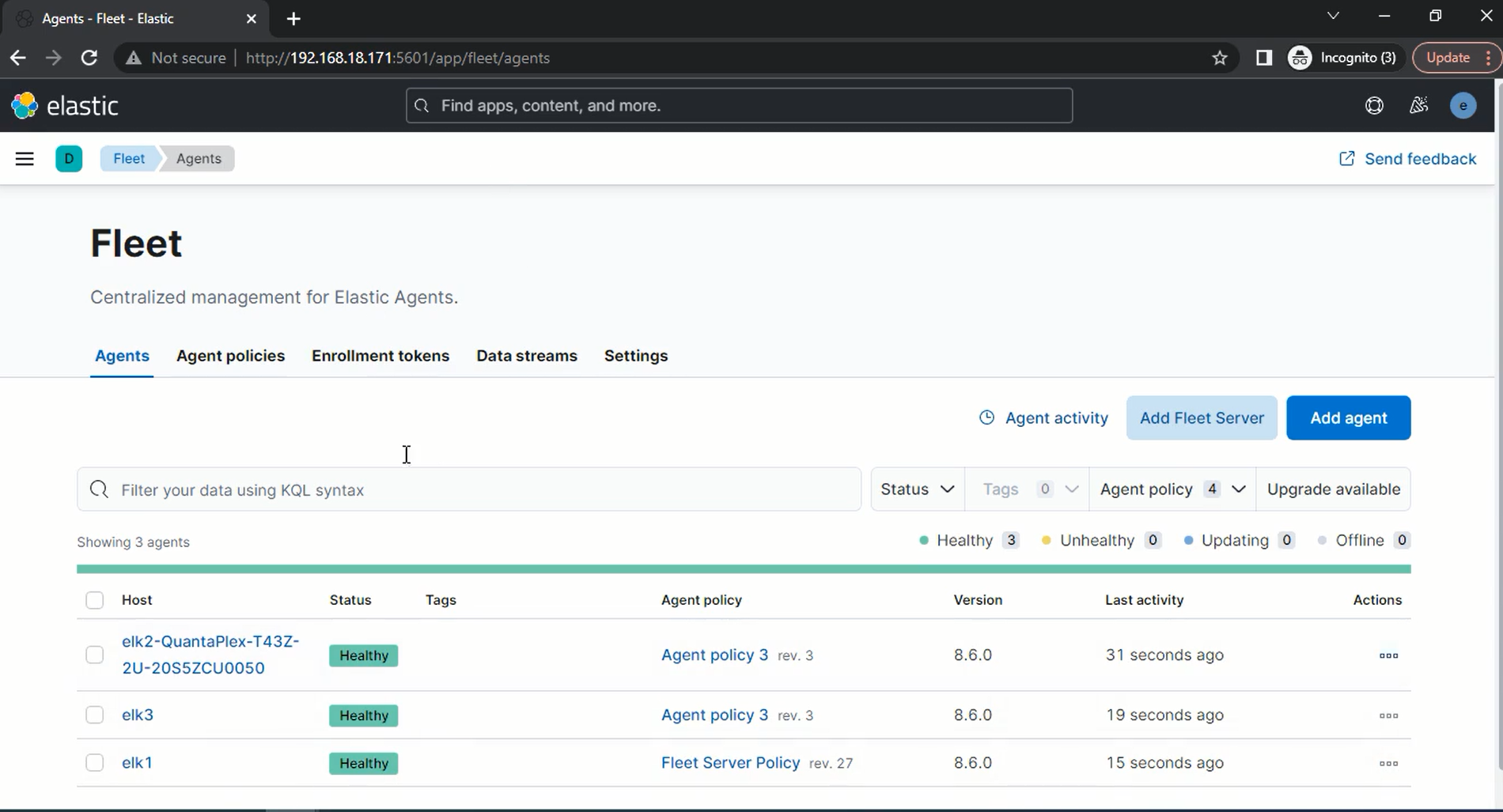The width and height of the screenshot is (1503, 812).
Task: Check the checkbox for elk2-QuantaPlex host
Action: [x=94, y=655]
